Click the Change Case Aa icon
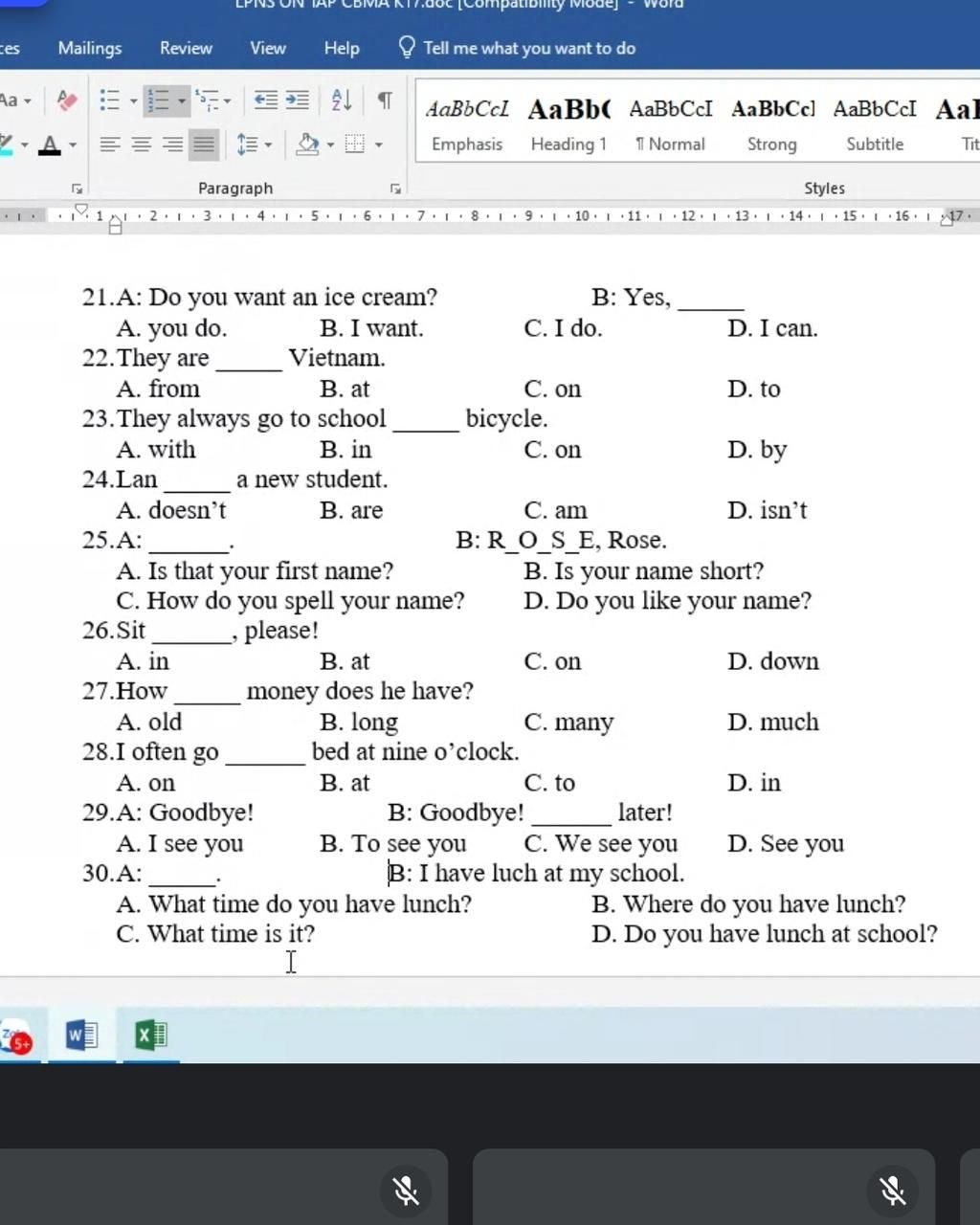This screenshot has height=1225, width=980. click(x=9, y=100)
